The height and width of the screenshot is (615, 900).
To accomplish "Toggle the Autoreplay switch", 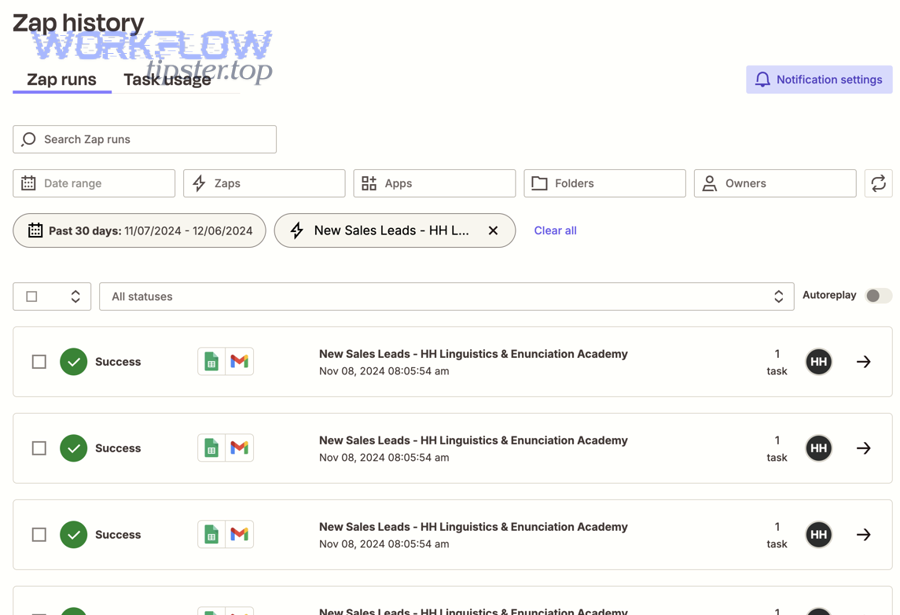I will click(x=878, y=295).
